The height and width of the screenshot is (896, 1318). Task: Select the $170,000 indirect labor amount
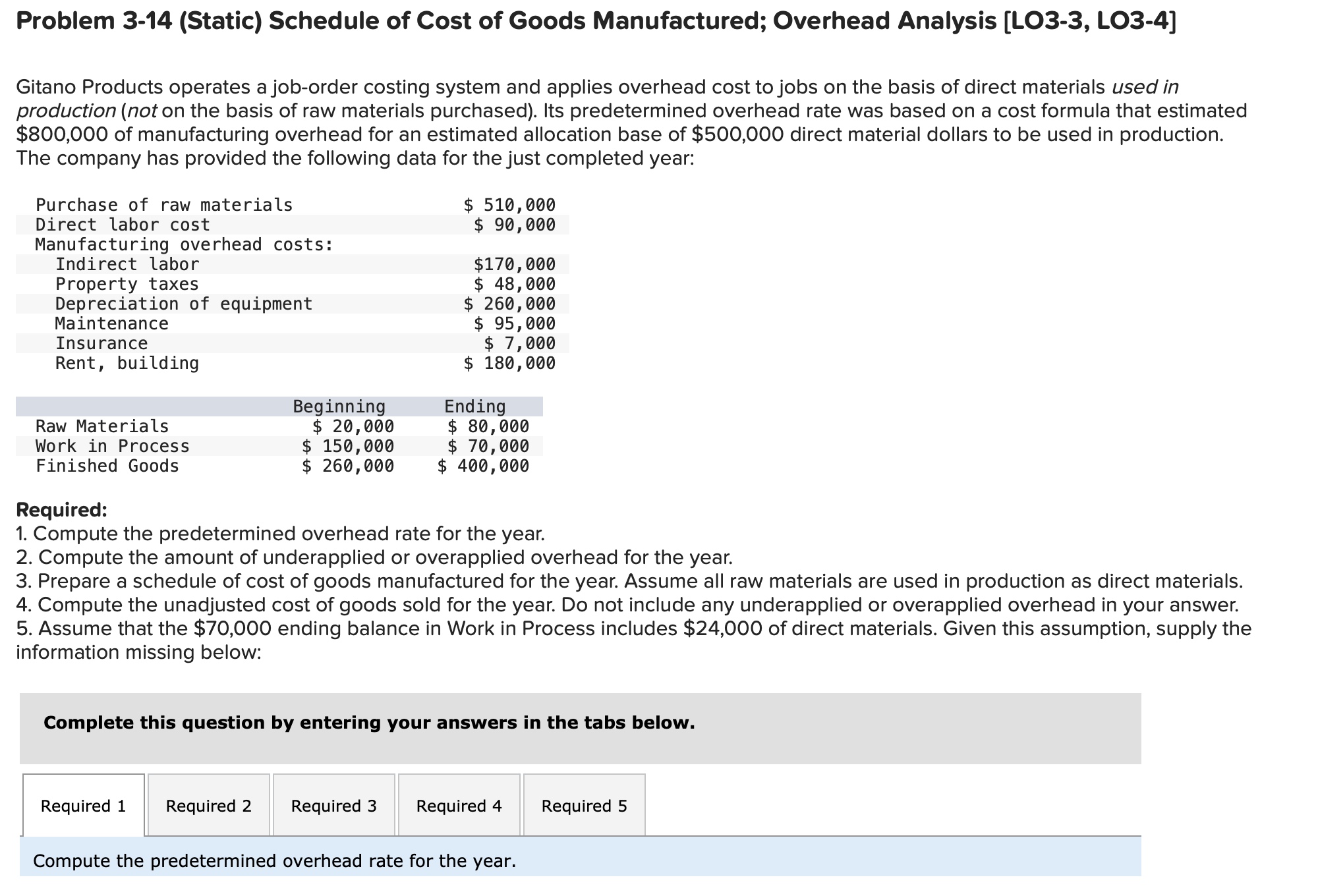[x=515, y=264]
